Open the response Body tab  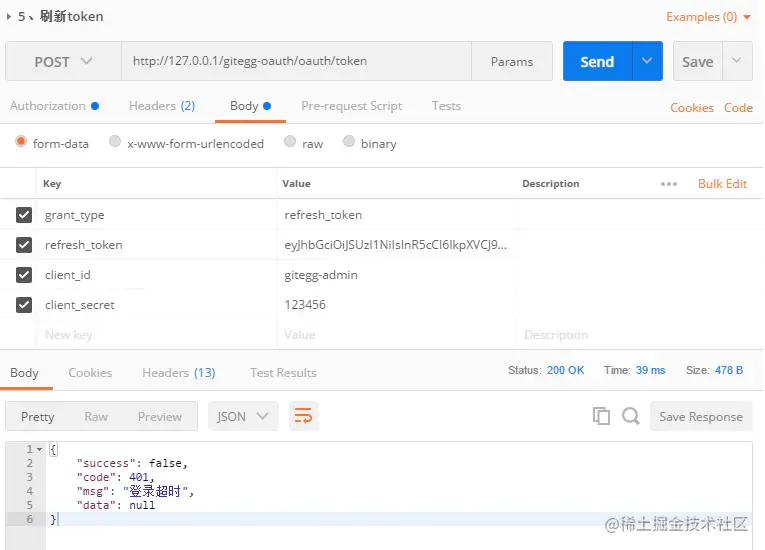coord(24,373)
